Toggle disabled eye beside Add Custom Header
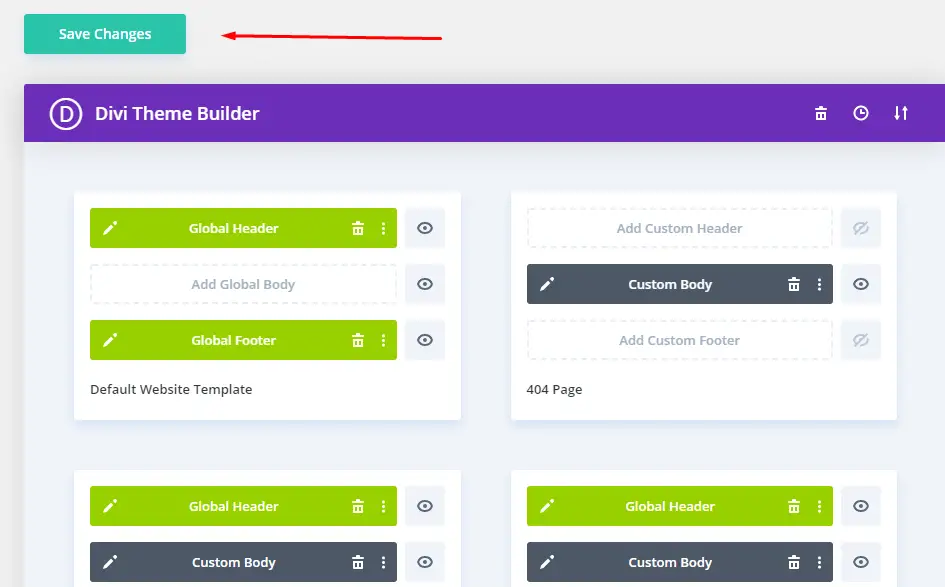 click(x=861, y=228)
